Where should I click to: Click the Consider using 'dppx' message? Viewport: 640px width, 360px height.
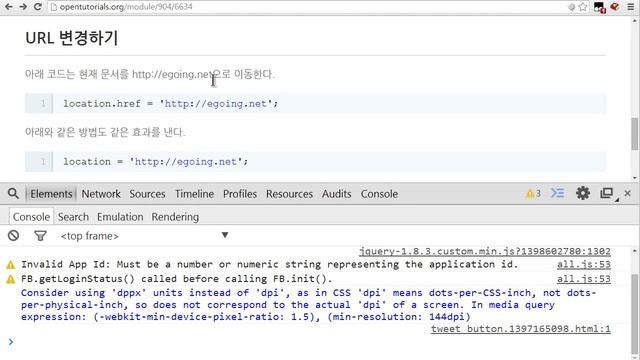(308, 304)
